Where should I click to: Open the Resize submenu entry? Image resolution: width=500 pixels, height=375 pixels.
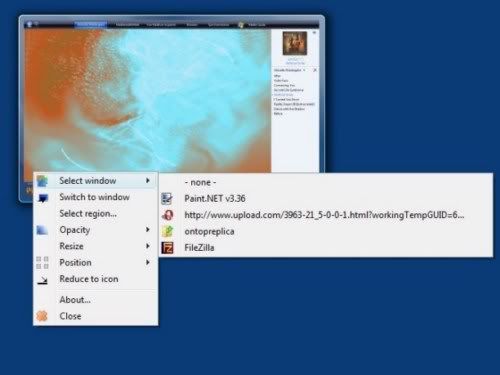[95, 246]
